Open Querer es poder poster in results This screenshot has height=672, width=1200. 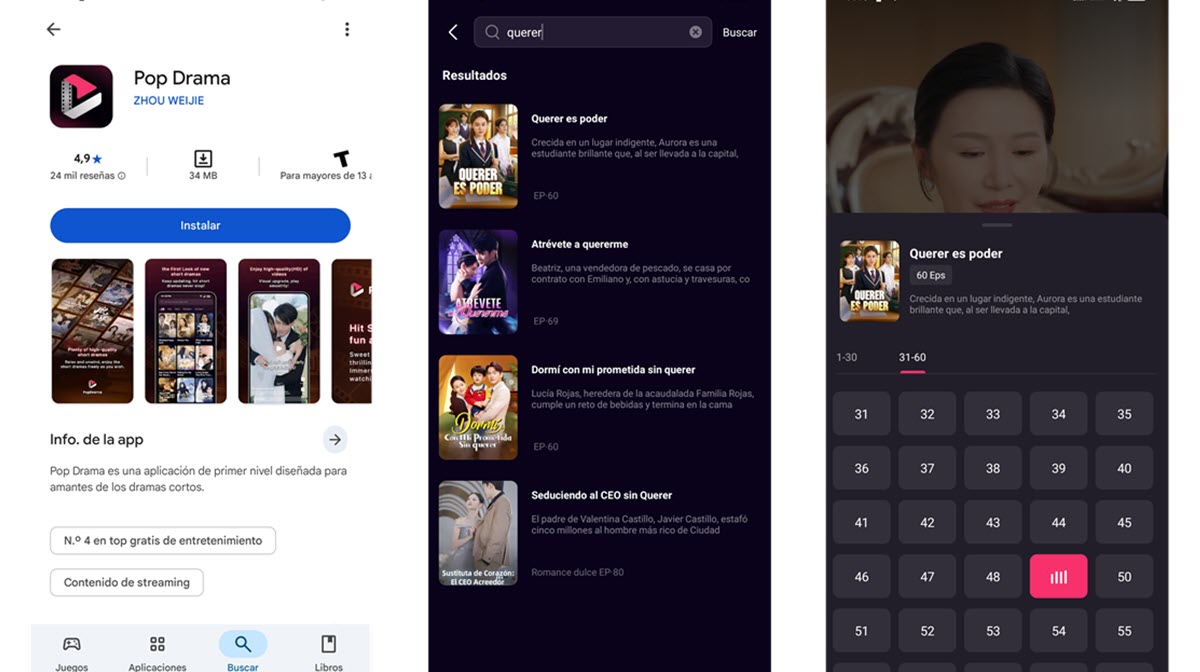tap(478, 156)
